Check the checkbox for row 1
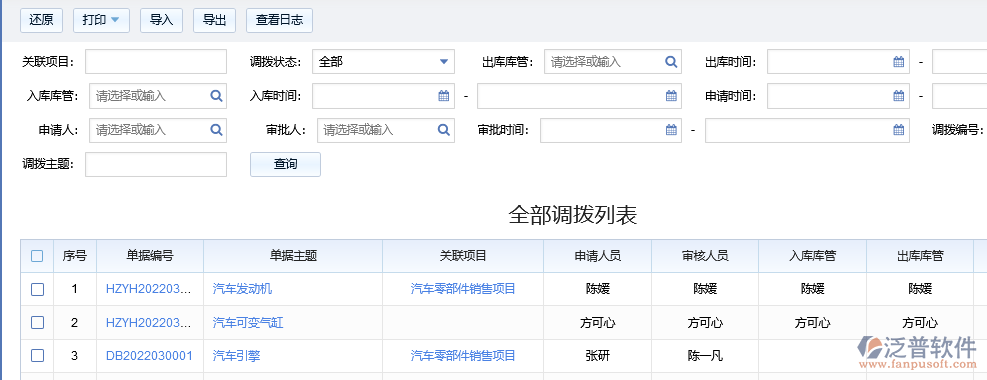987x380 pixels. (x=37, y=289)
